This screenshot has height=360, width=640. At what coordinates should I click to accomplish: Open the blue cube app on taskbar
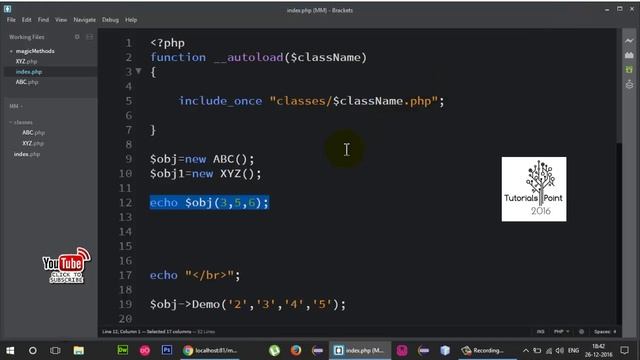click(x=445, y=350)
